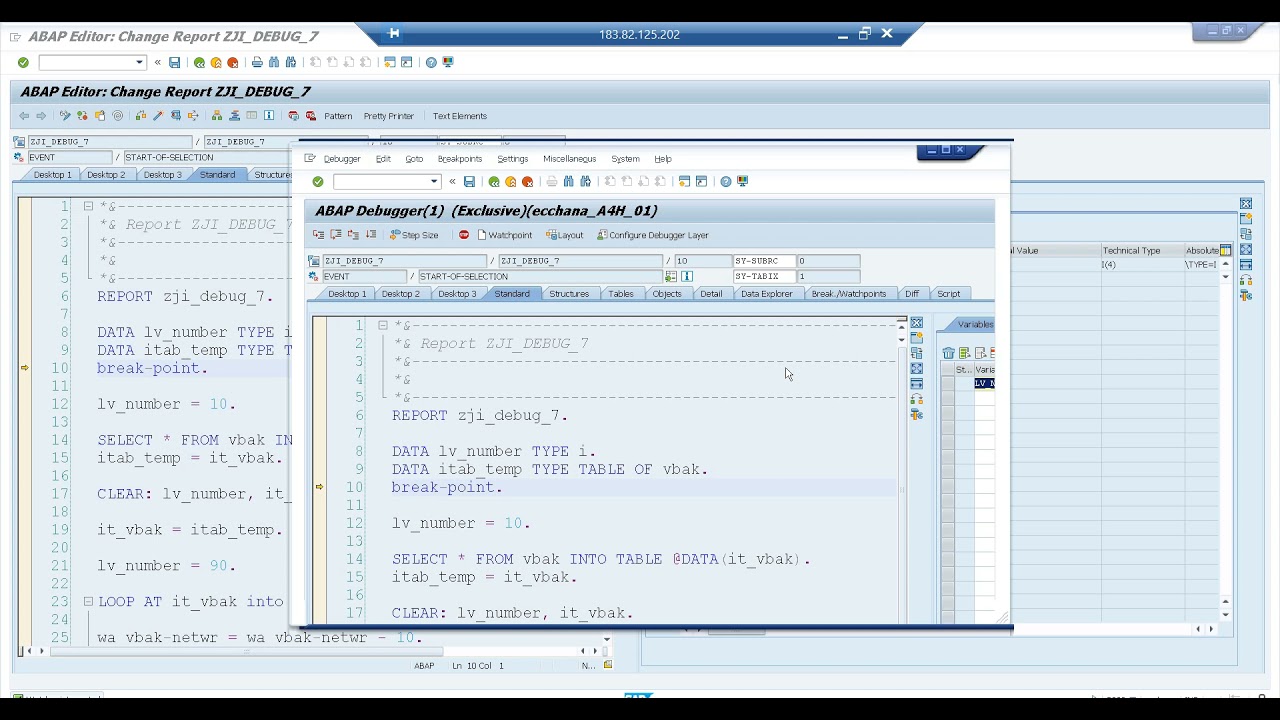Viewport: 1280px width, 720px height.
Task: Click the Customize Local Layout monitor icon in debugger
Action: click(743, 182)
